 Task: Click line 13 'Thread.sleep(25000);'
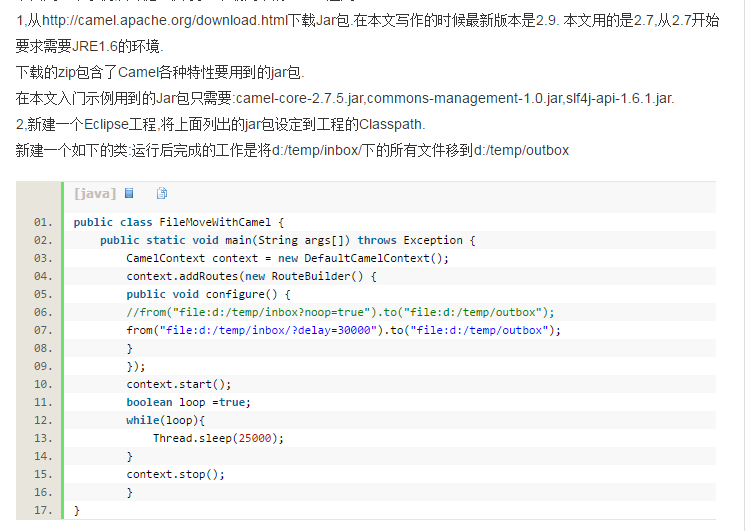click(218, 439)
